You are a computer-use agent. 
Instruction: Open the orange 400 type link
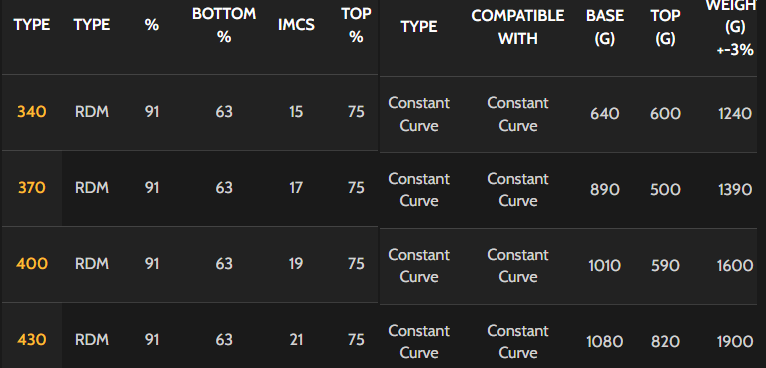click(x=32, y=264)
